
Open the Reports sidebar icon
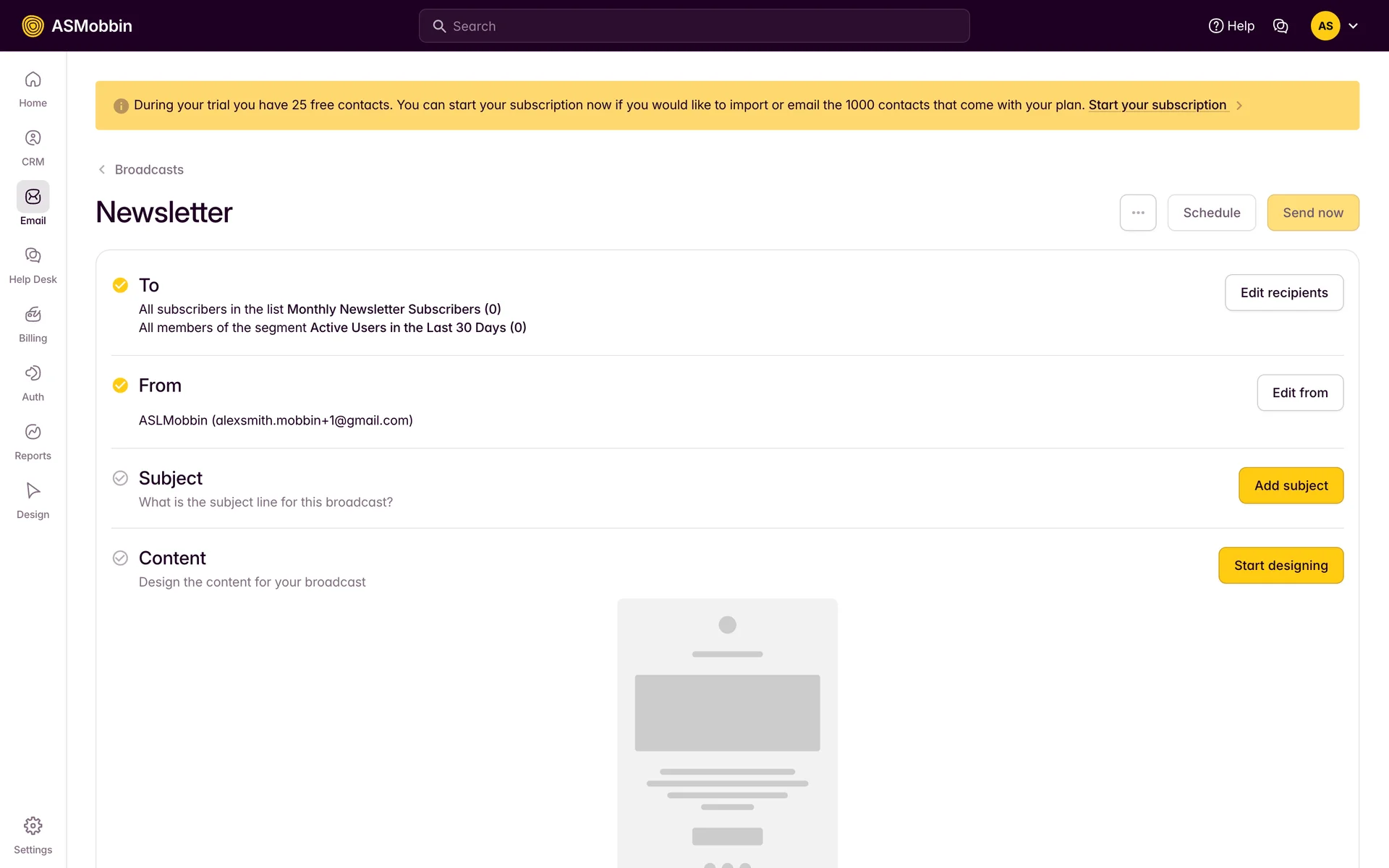pyautogui.click(x=33, y=432)
